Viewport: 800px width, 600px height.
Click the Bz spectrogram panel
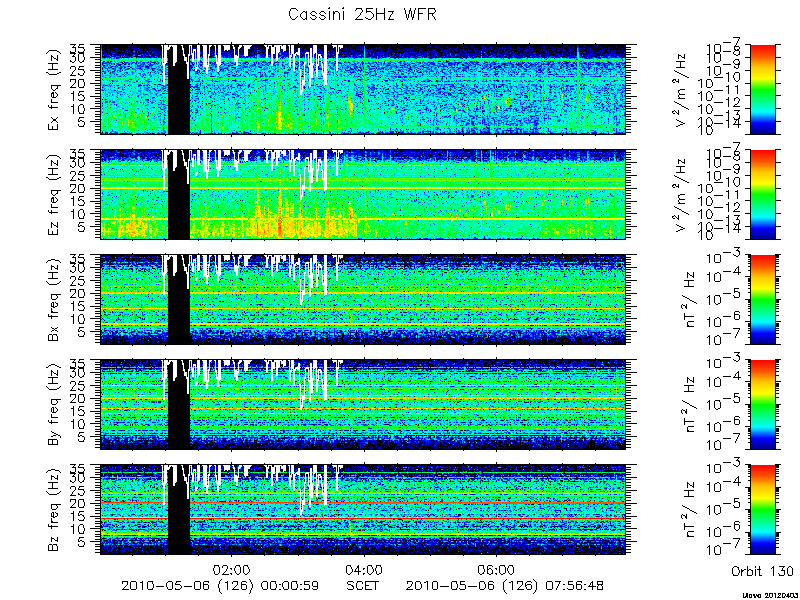(x=363, y=510)
